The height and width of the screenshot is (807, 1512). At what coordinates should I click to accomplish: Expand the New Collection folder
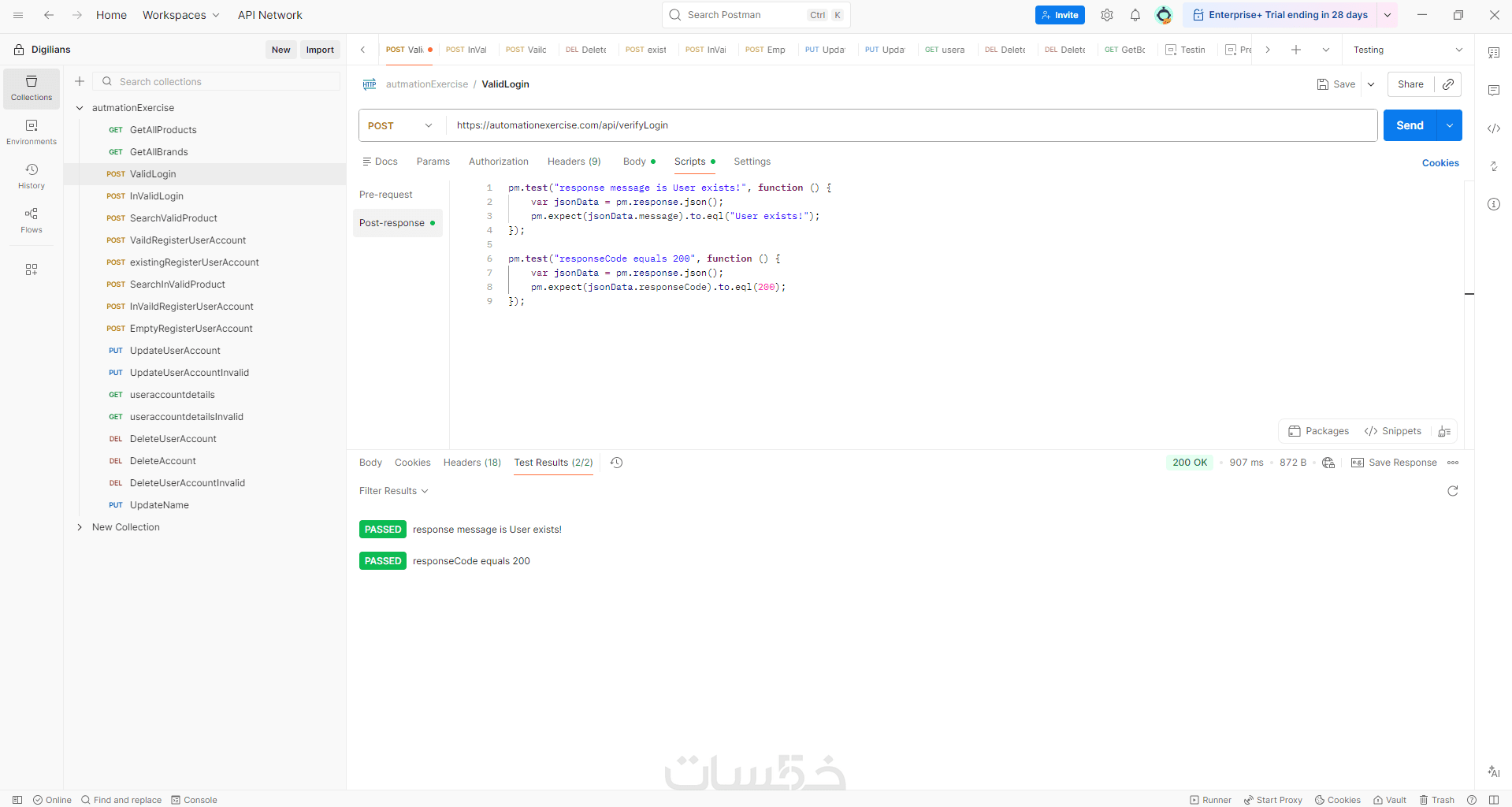point(80,527)
